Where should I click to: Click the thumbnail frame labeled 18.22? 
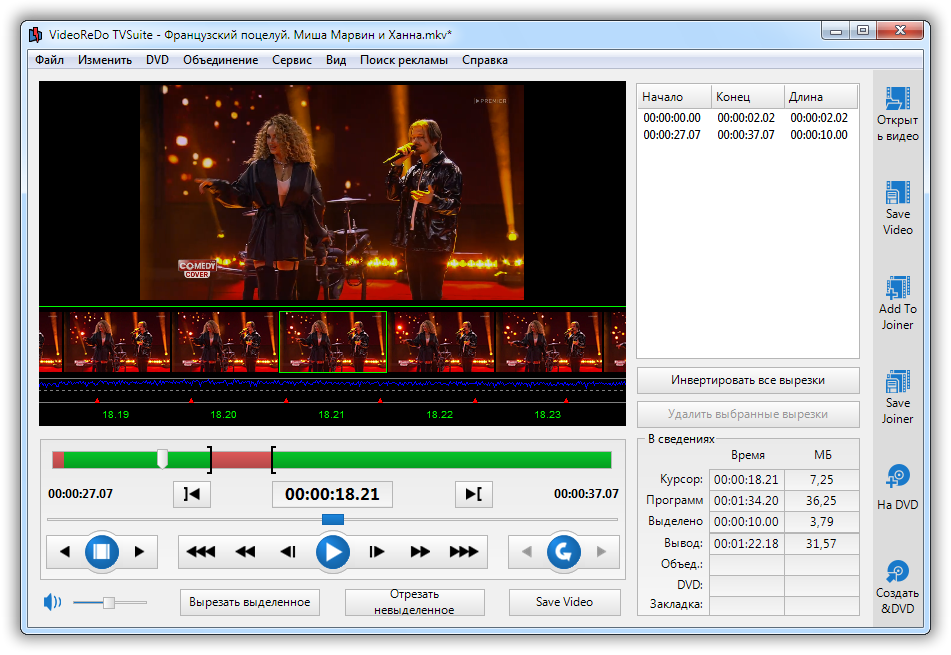440,341
